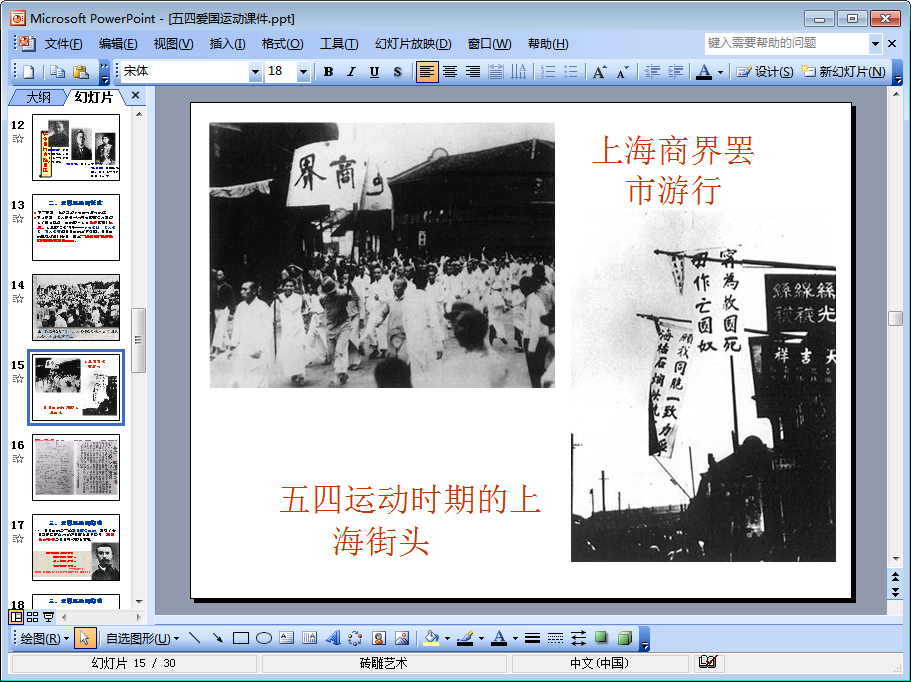The image size is (911, 682).
Task: Click the 设计(S) design button
Action: click(x=764, y=72)
